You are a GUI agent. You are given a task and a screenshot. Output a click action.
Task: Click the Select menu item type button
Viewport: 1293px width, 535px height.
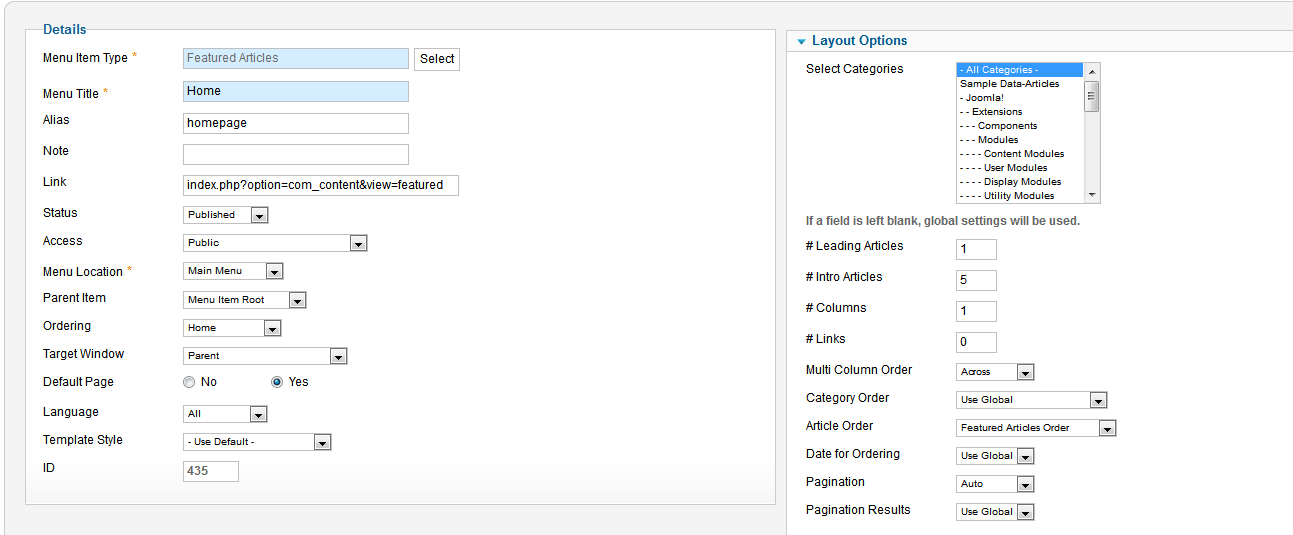[x=437, y=59]
